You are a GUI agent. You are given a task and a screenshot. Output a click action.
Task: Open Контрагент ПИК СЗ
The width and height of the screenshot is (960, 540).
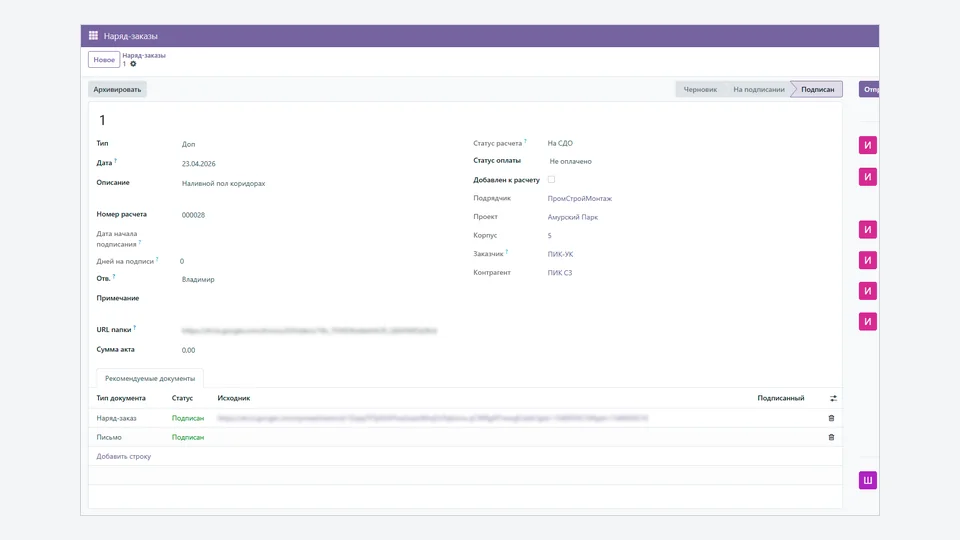[x=560, y=272]
